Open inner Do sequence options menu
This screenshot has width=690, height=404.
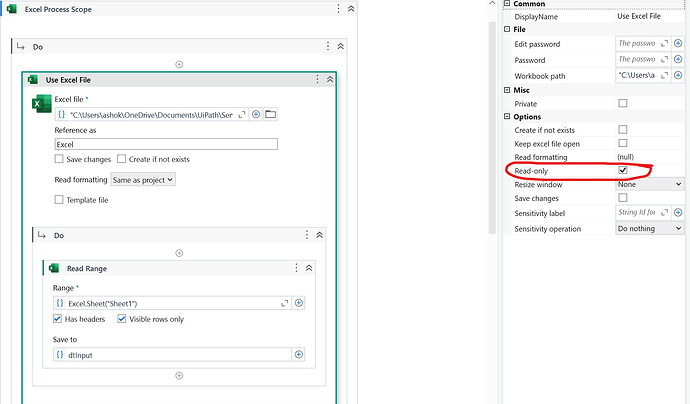coord(307,235)
